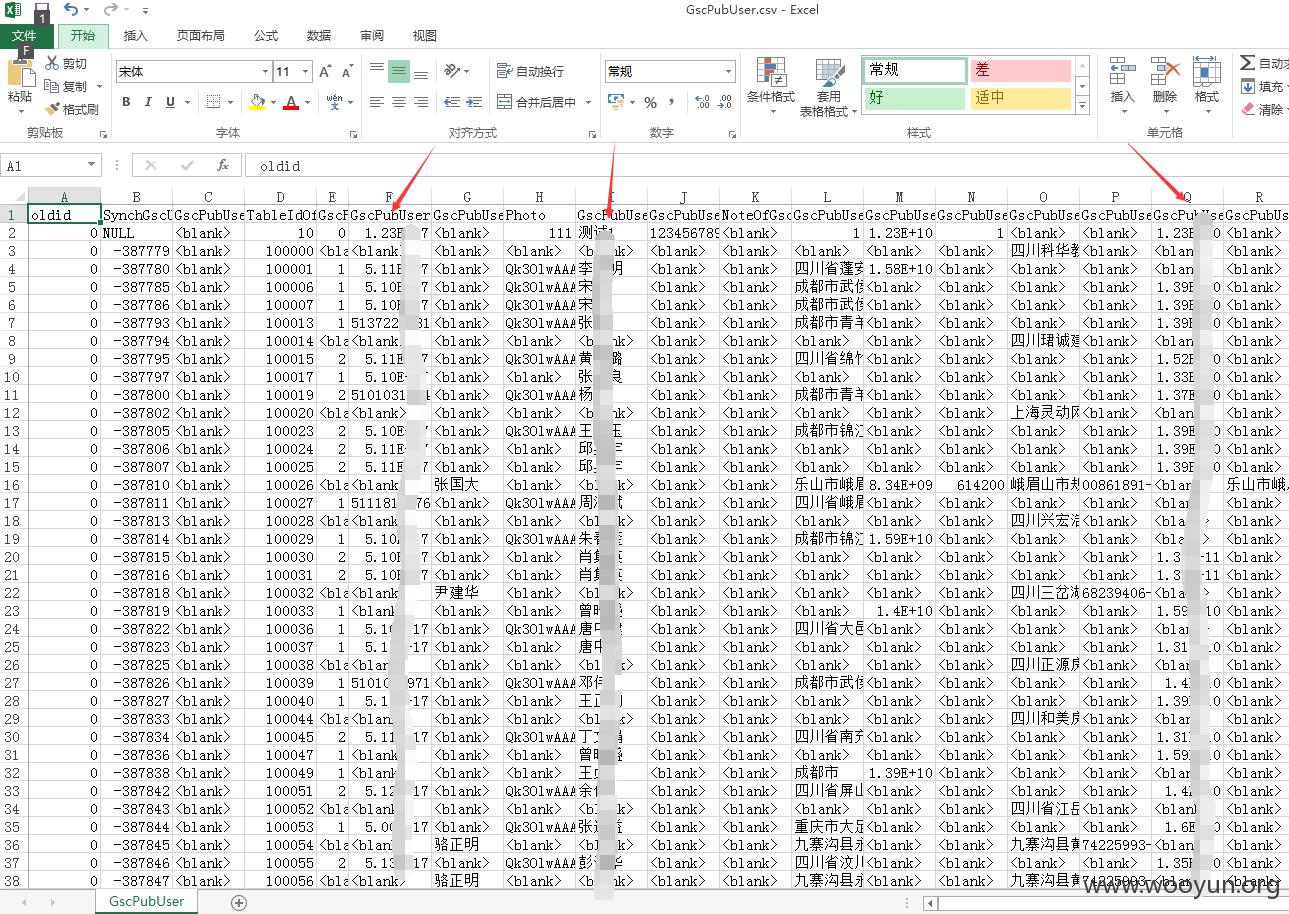Add a new sheet with plus icon
This screenshot has width=1289, height=914.
(239, 902)
